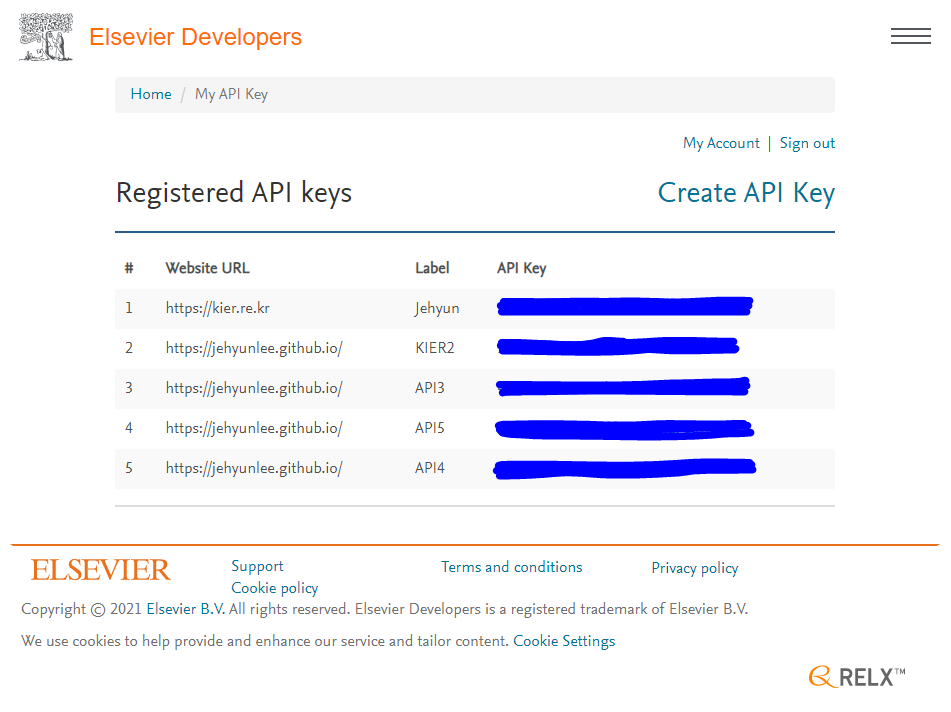
Task: Click Create API Key
Action: click(x=747, y=193)
